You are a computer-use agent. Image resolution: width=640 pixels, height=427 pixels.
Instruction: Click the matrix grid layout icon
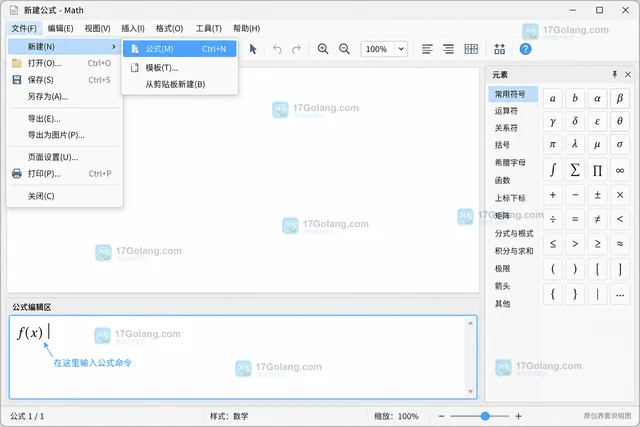click(471, 49)
